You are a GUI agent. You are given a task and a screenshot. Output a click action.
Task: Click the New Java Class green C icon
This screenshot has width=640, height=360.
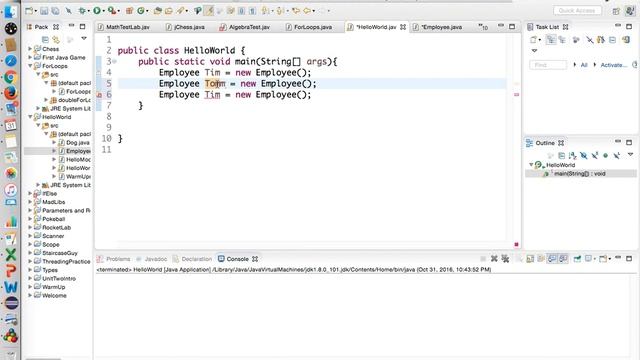[x=141, y=11]
